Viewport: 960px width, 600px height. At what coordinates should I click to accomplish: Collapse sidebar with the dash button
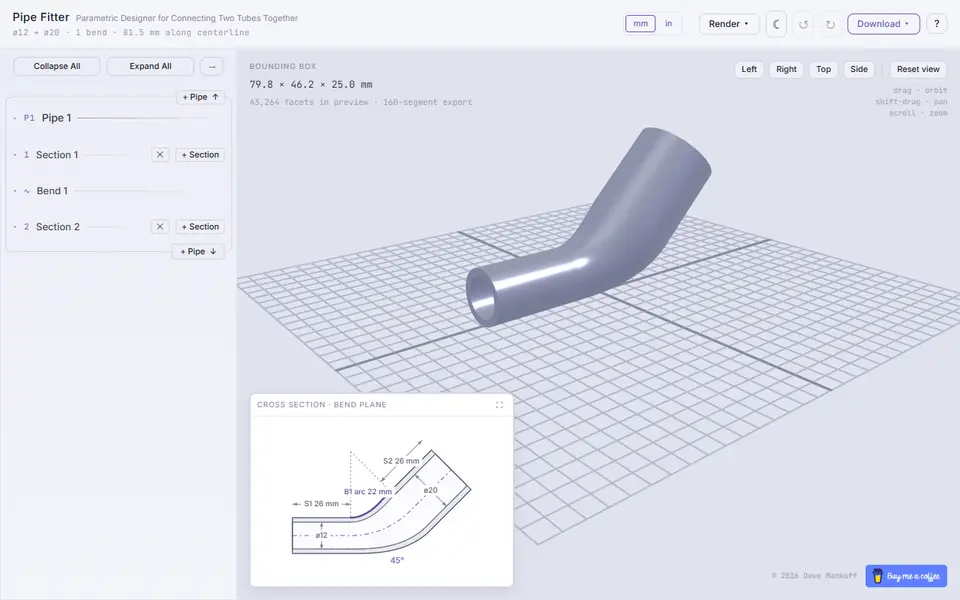(212, 66)
